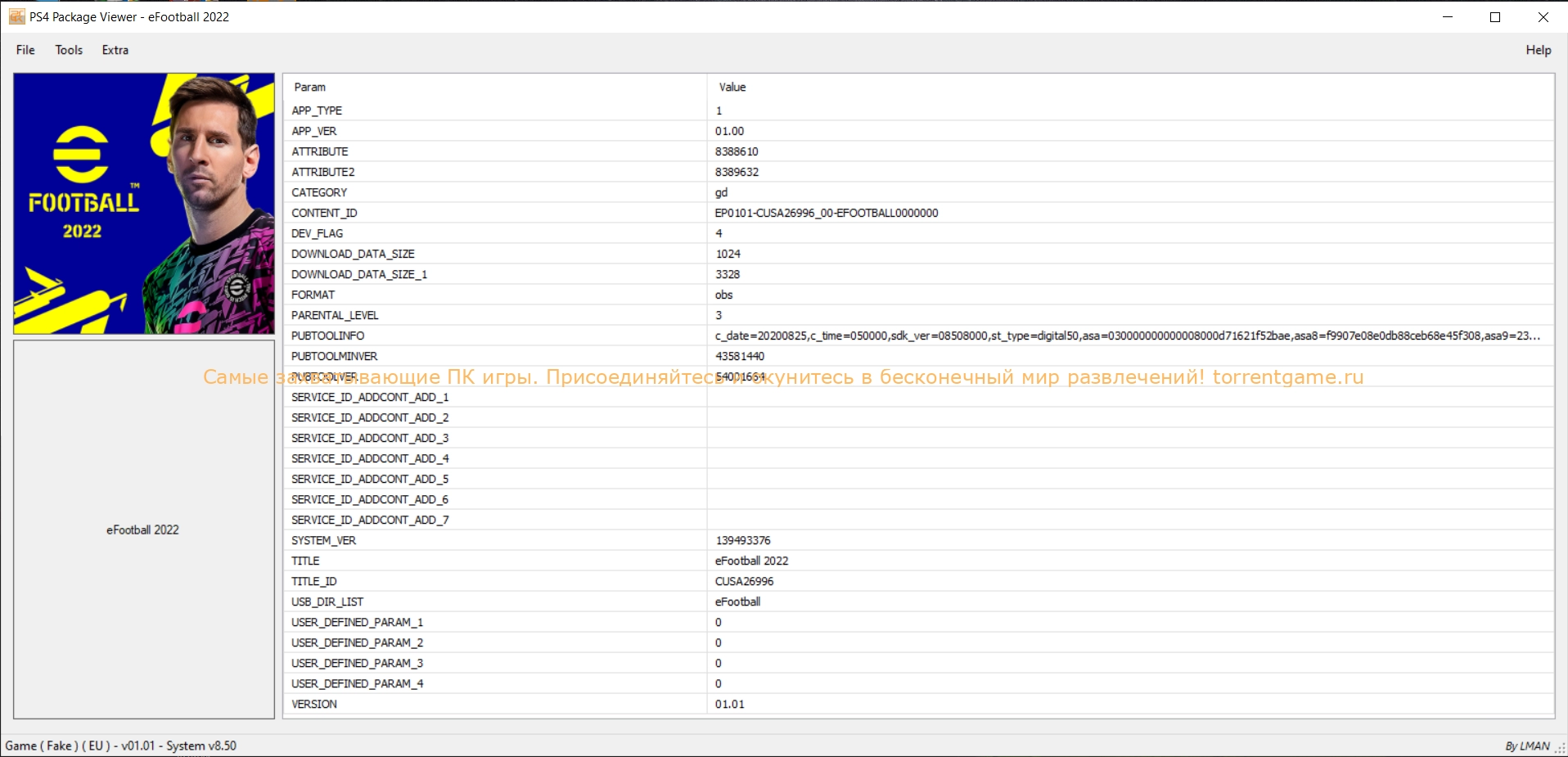Open the Extra menu
The image size is (1568, 757).
point(115,50)
